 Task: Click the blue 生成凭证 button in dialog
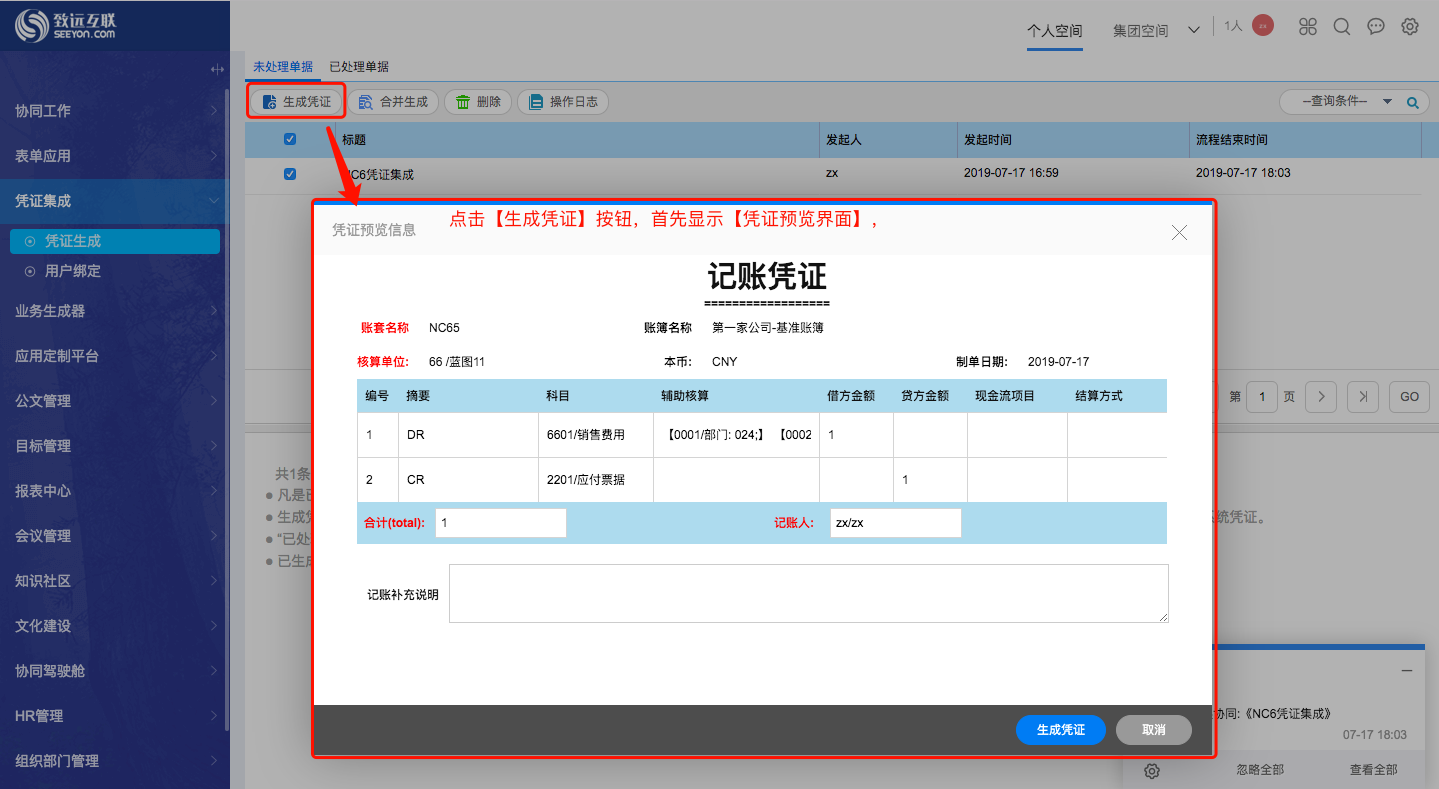click(1060, 730)
